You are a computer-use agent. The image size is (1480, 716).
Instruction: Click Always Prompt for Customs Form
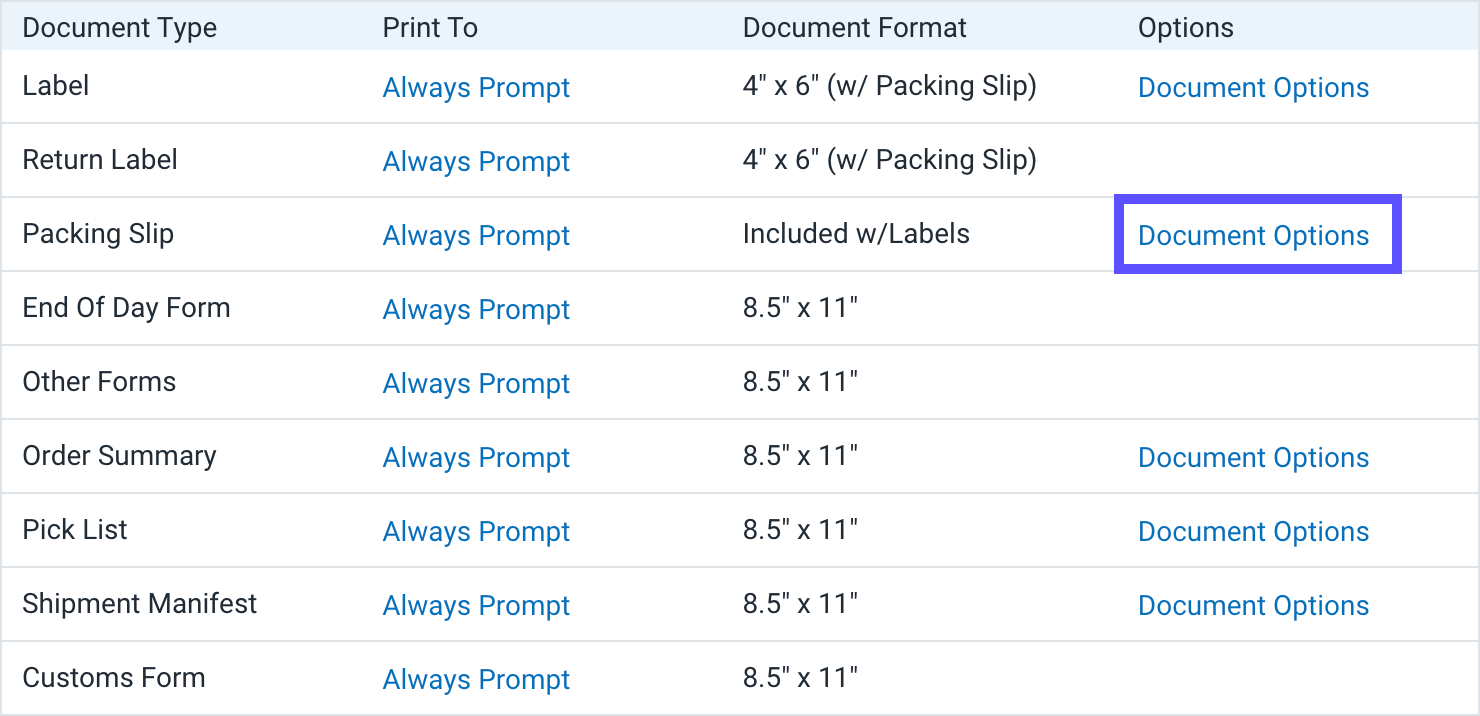point(476,679)
